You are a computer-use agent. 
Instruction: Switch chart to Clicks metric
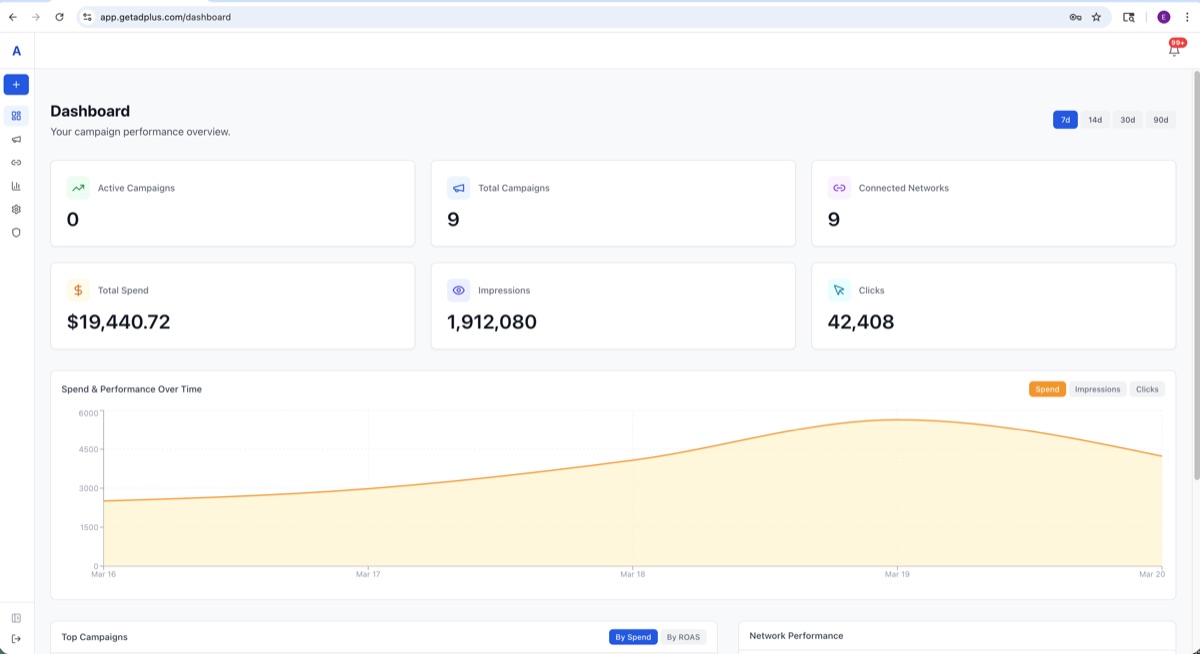tap(1147, 389)
